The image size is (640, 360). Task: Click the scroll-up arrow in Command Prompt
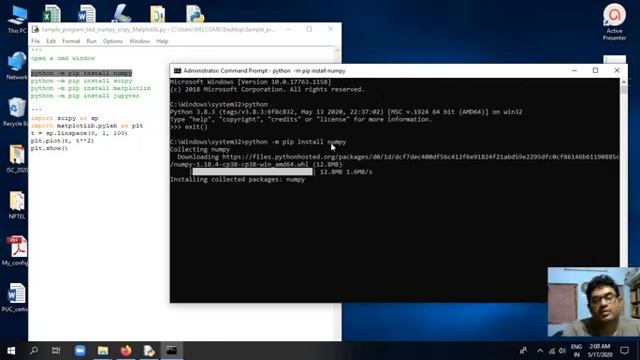(623, 82)
